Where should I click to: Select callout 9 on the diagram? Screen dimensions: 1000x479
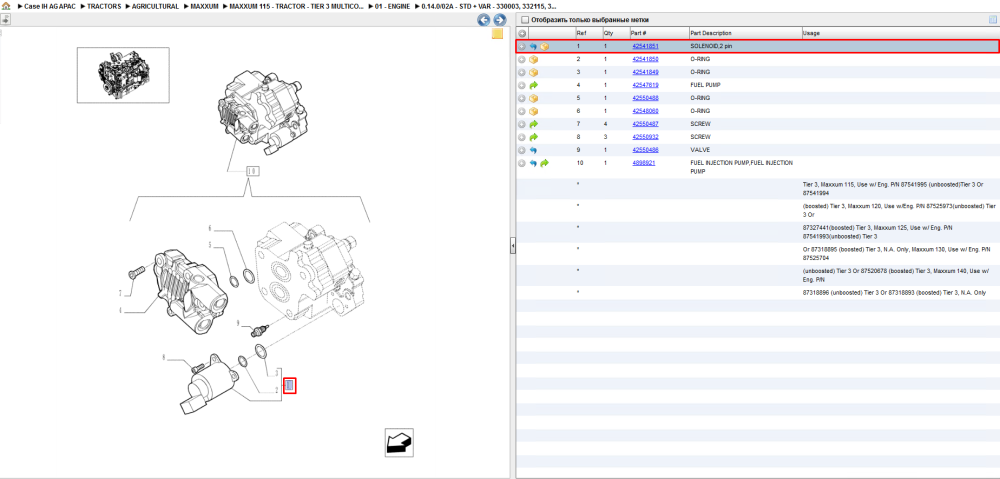coord(238,324)
